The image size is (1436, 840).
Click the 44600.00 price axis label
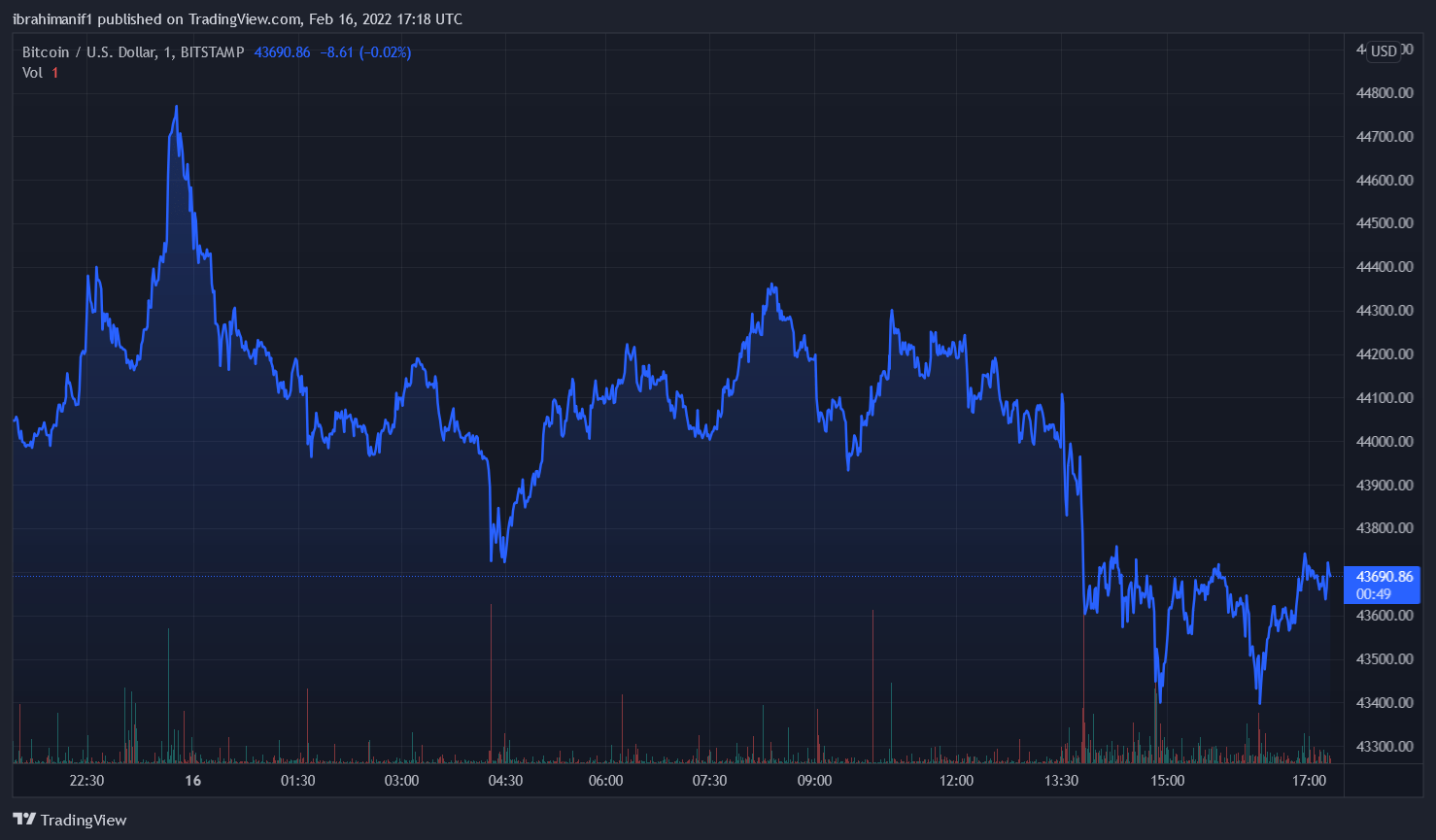[x=1384, y=181]
